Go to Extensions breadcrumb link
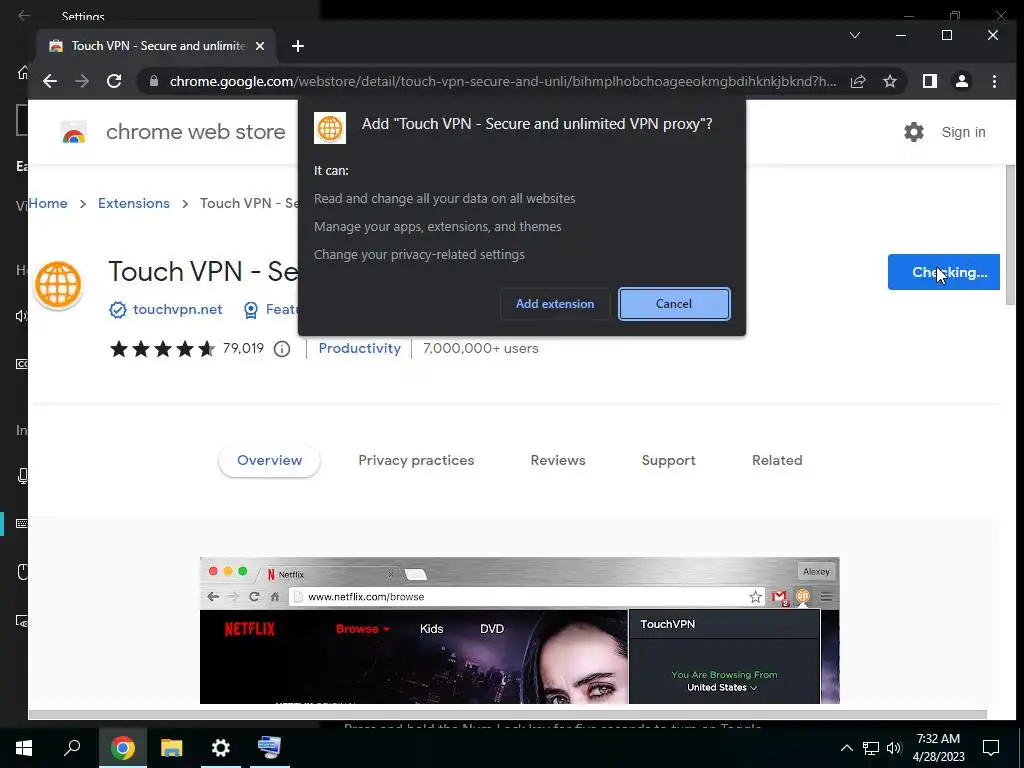Viewport: 1024px width, 768px height. [x=134, y=203]
